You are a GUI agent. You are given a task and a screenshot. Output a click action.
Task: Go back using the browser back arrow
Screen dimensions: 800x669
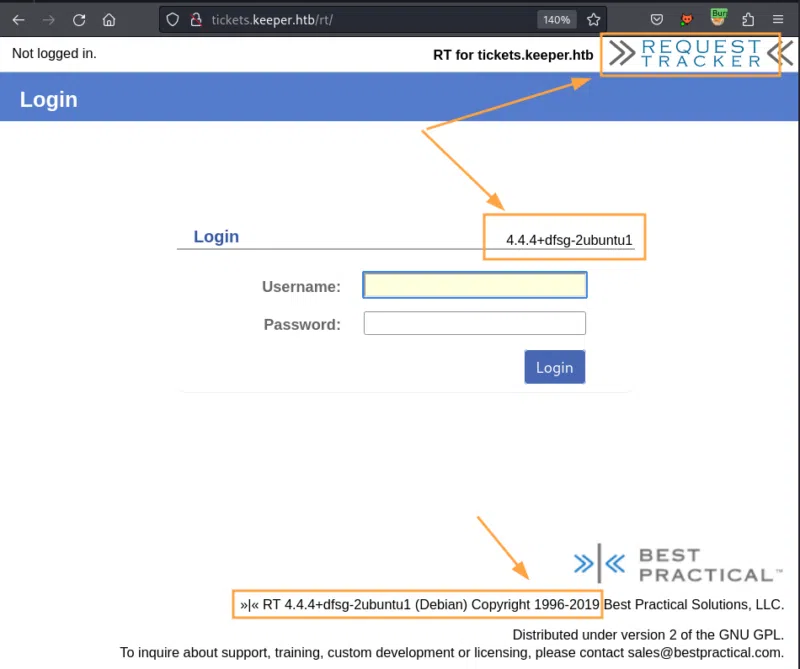(18, 20)
